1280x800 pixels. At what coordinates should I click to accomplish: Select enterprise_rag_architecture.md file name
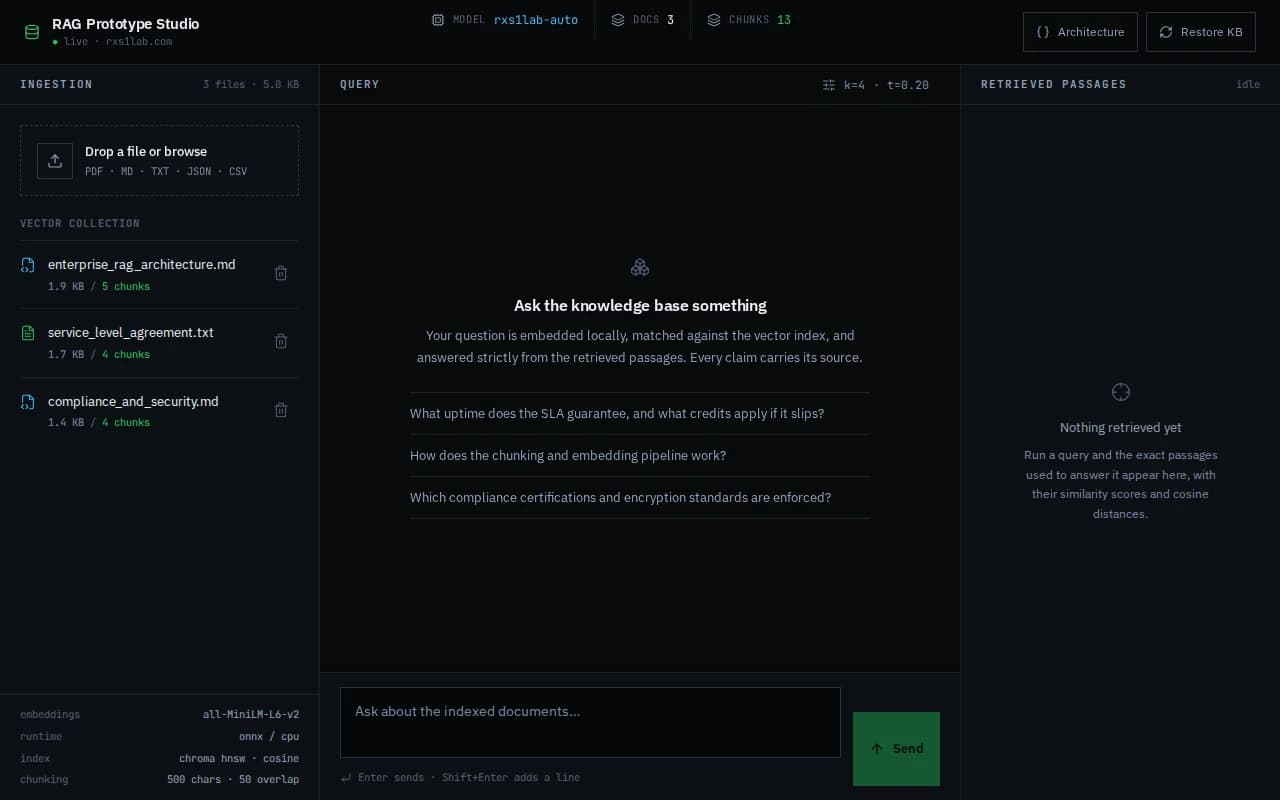[142, 265]
